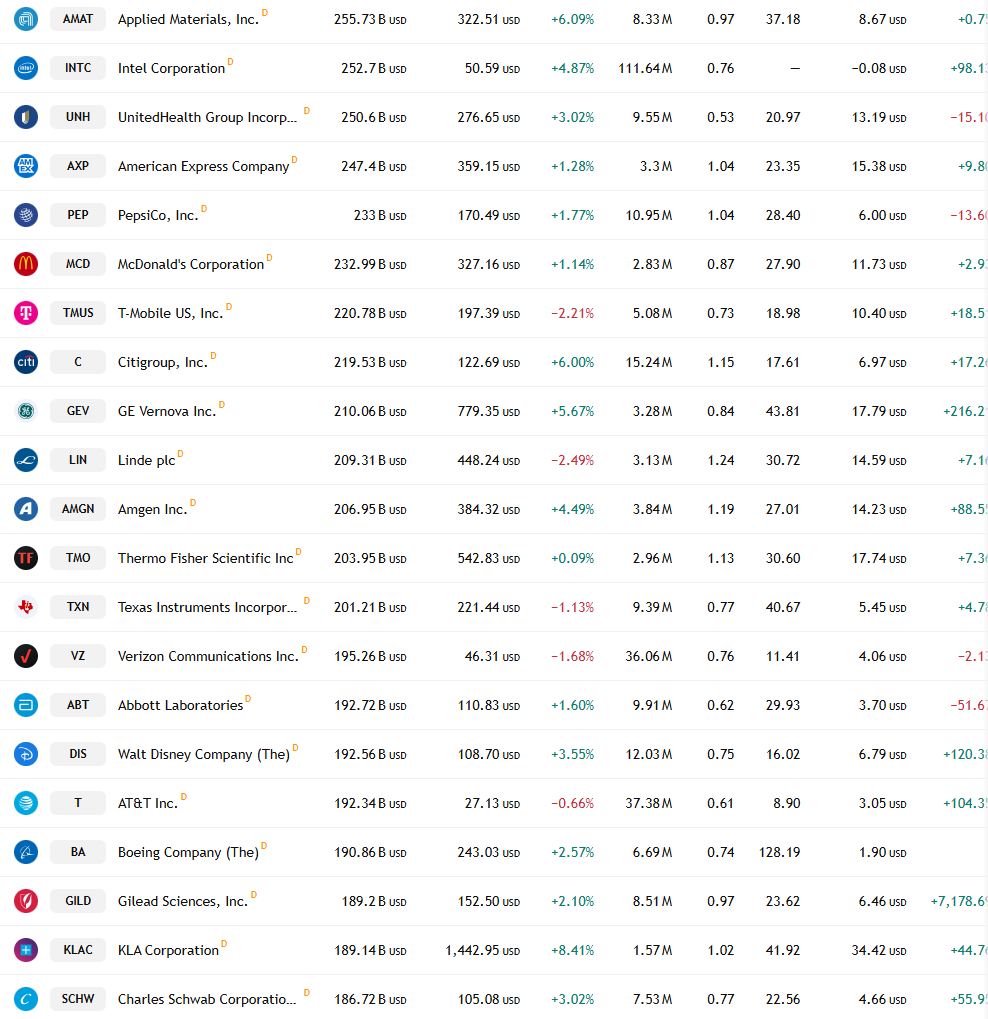Open Thermo Fisher Scientific Inc link
988x1019 pixels.
point(206,558)
